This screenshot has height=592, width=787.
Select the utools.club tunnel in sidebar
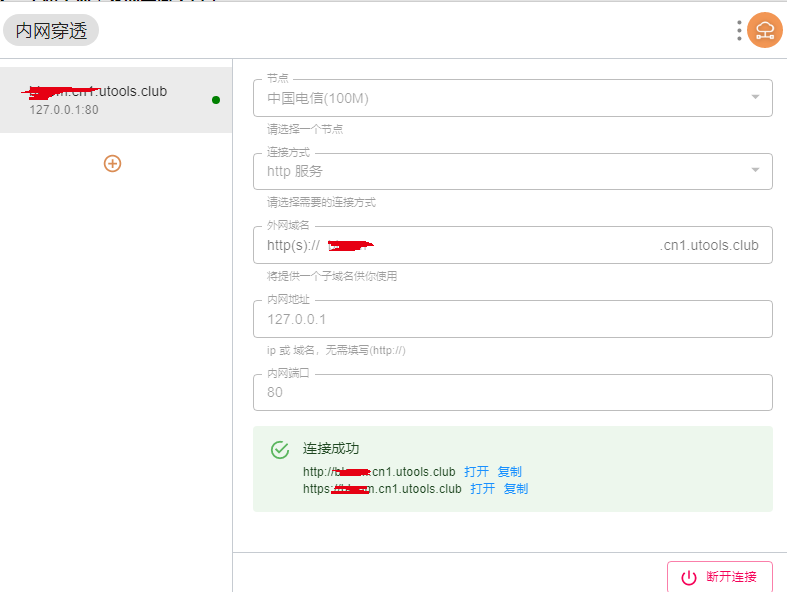coord(116,100)
